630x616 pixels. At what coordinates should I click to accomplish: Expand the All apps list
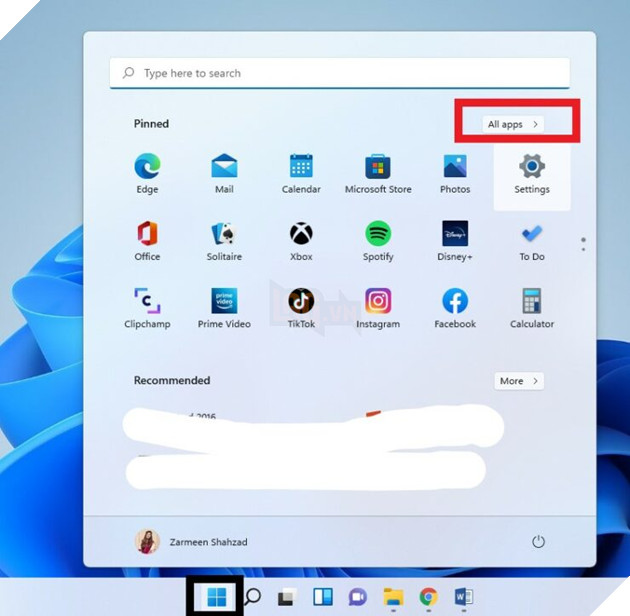point(513,124)
